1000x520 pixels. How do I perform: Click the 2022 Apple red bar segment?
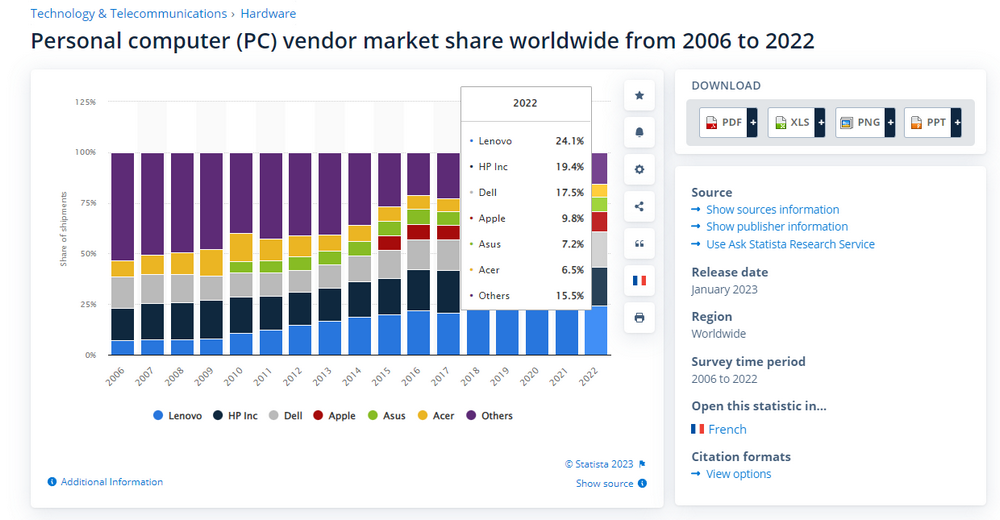tap(599, 221)
